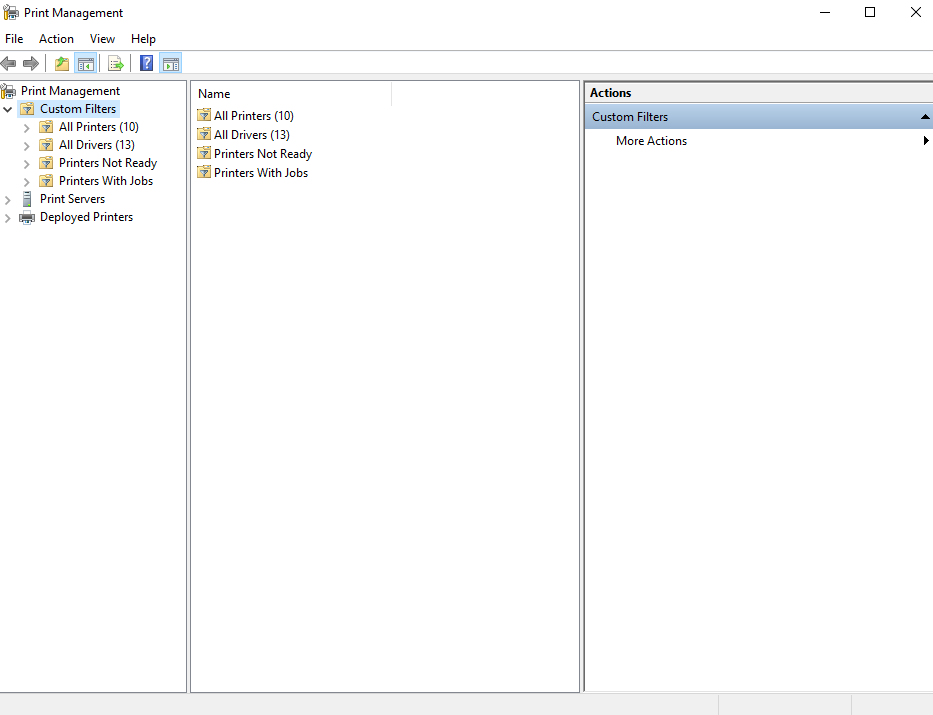Click Printers With Jobs filter icon in tree
Viewport: 933px width, 715px height.
coord(46,180)
